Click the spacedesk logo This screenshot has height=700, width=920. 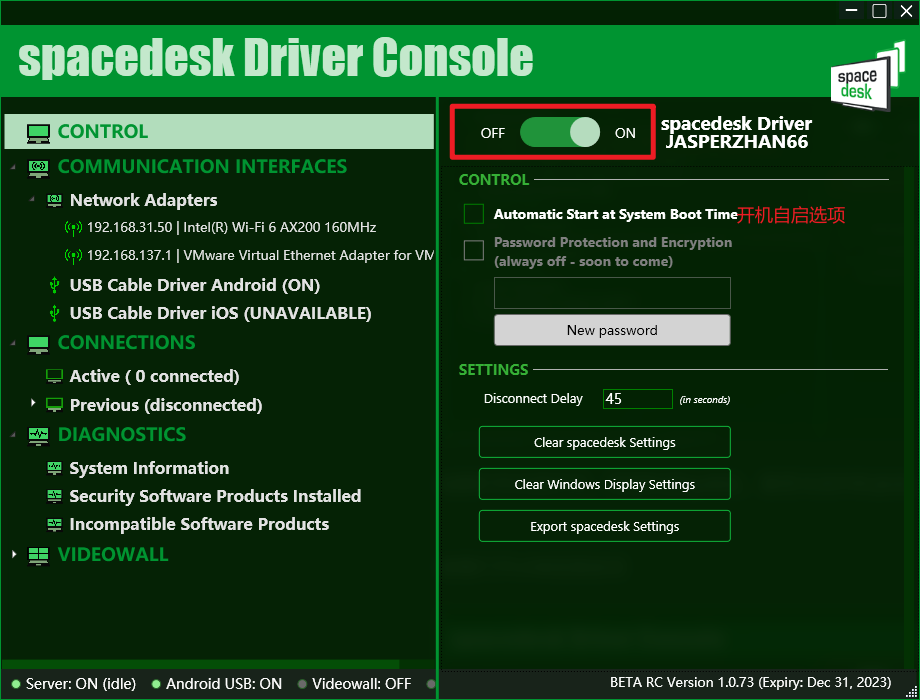[x=867, y=77]
